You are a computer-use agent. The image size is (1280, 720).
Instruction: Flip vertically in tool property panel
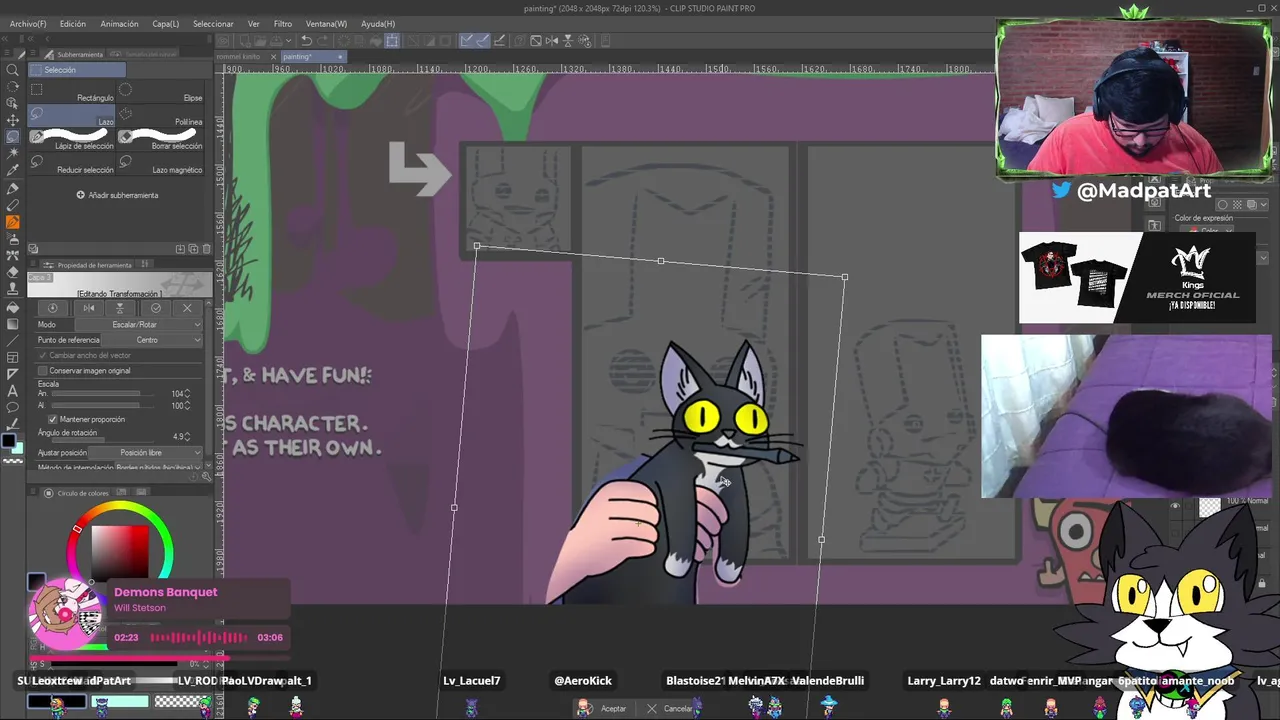click(x=120, y=308)
